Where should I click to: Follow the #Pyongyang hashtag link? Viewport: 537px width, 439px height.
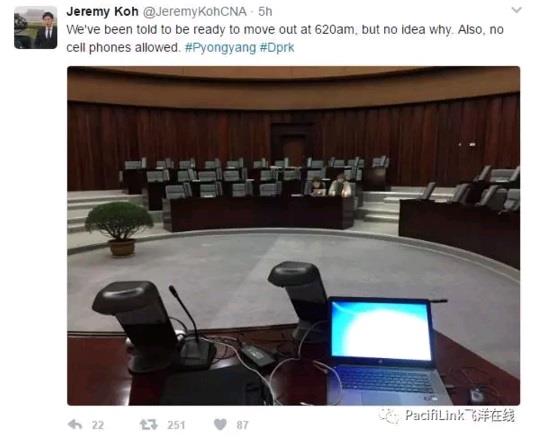pyautogui.click(x=220, y=48)
